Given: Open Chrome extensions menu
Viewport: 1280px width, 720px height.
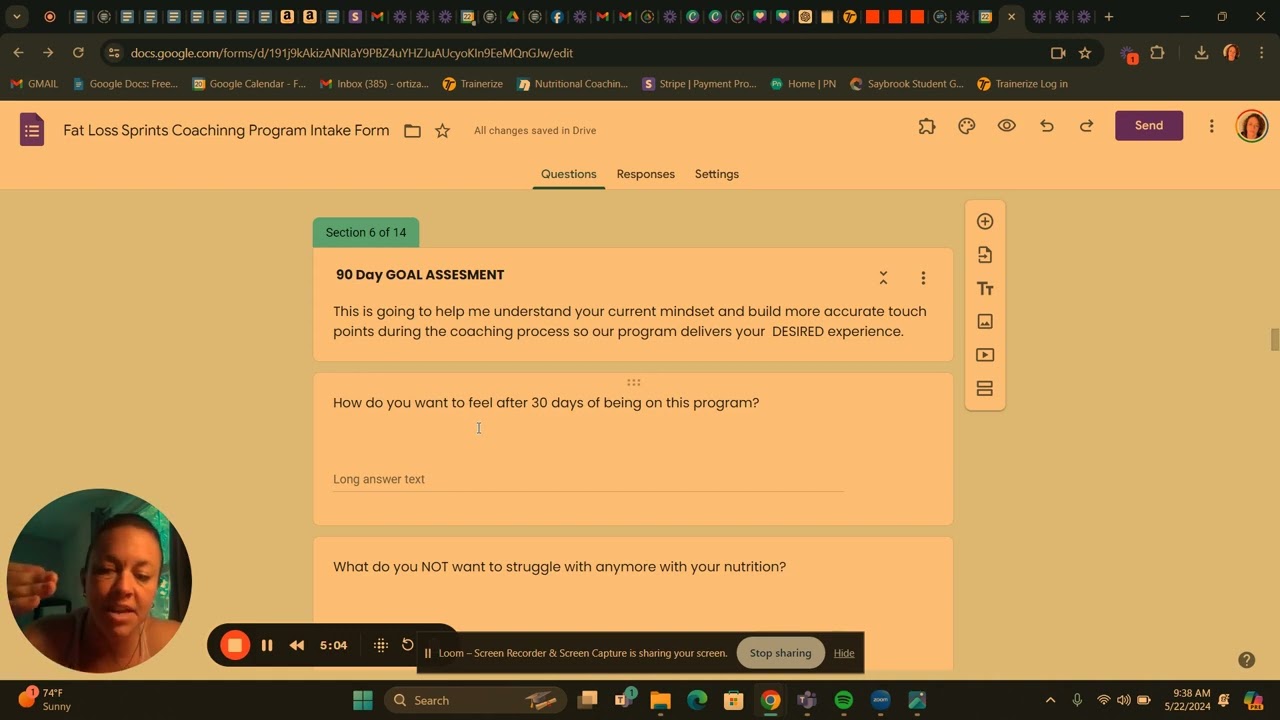Looking at the screenshot, I should 1158,53.
